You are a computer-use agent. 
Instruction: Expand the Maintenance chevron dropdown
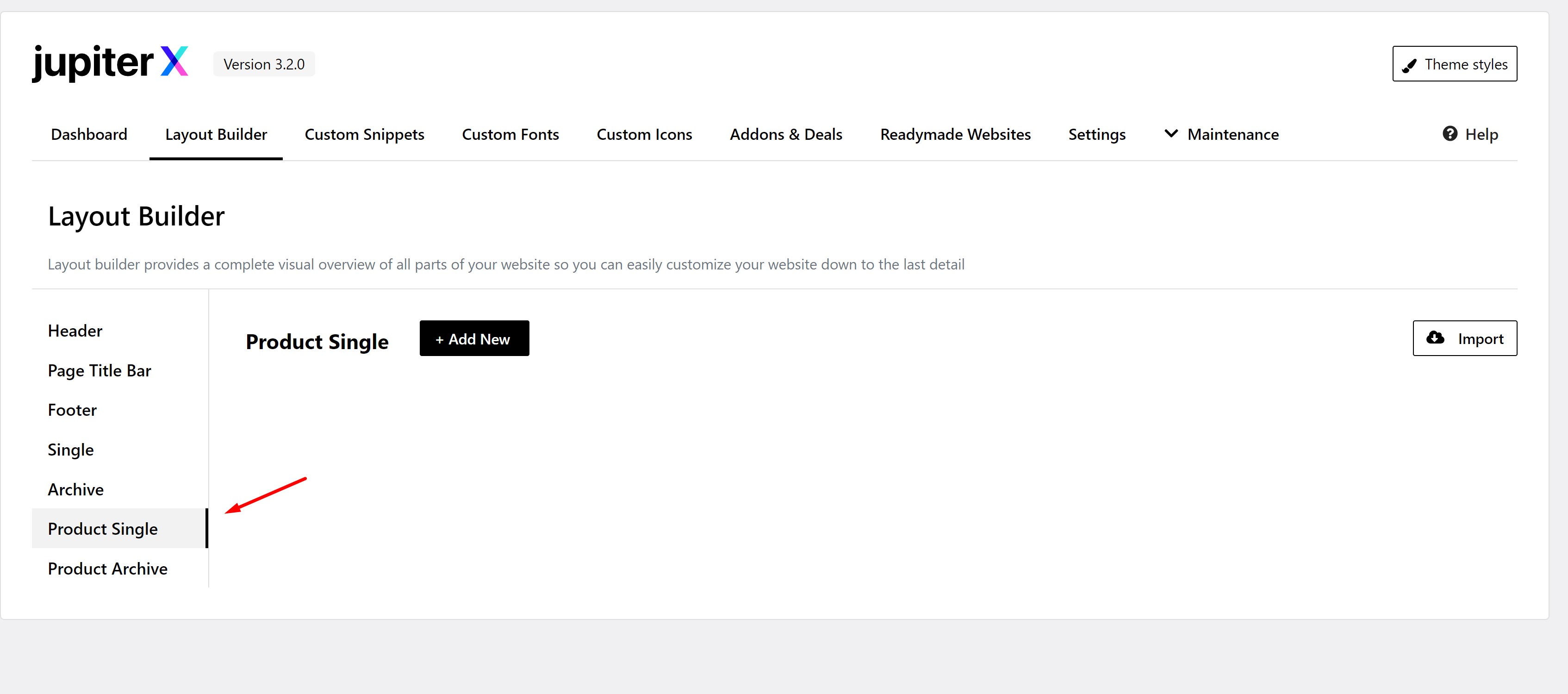1171,133
